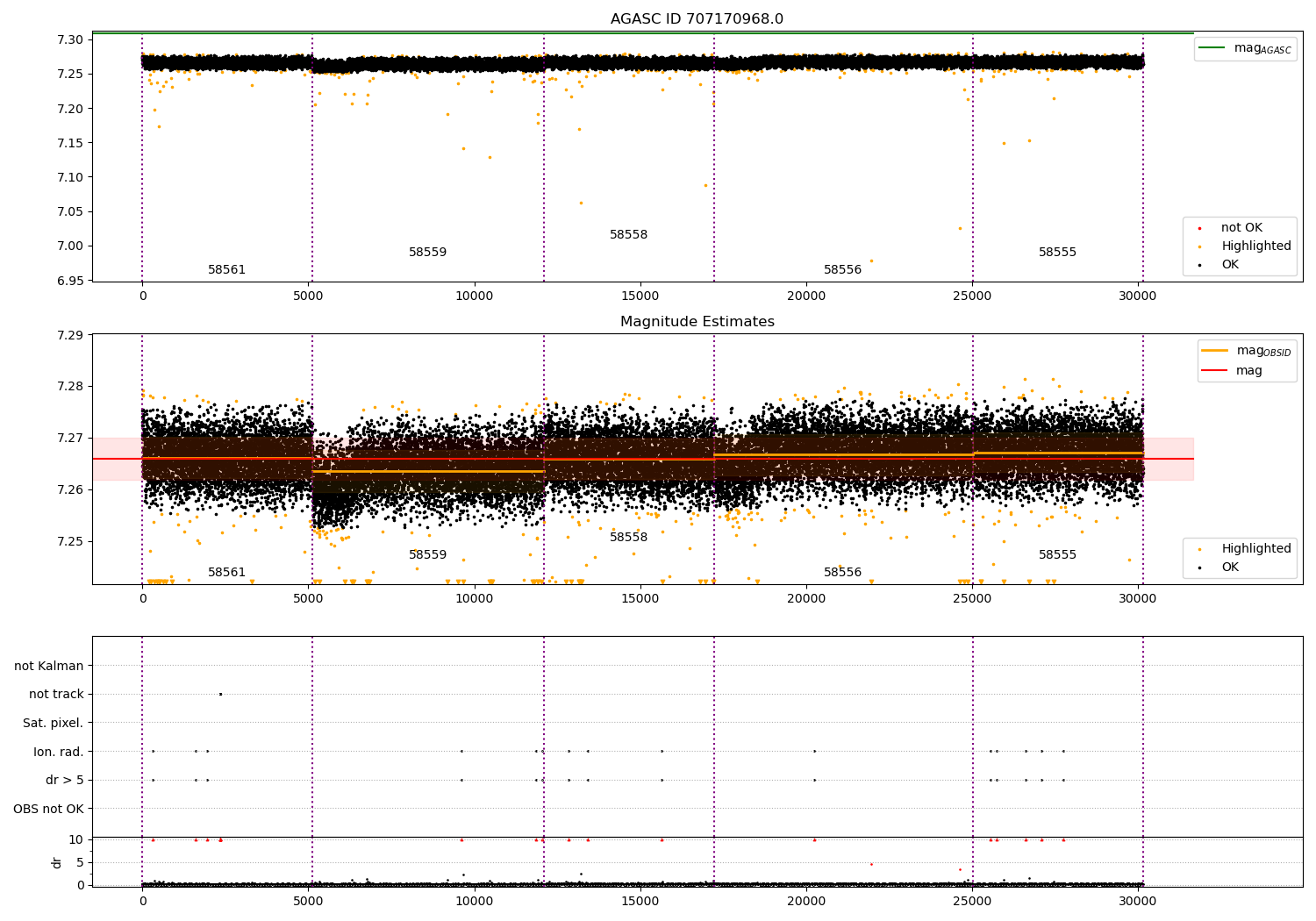
Task: Click OBSID label 58556 in Magnitude Estimates plot
Action: 843,573
